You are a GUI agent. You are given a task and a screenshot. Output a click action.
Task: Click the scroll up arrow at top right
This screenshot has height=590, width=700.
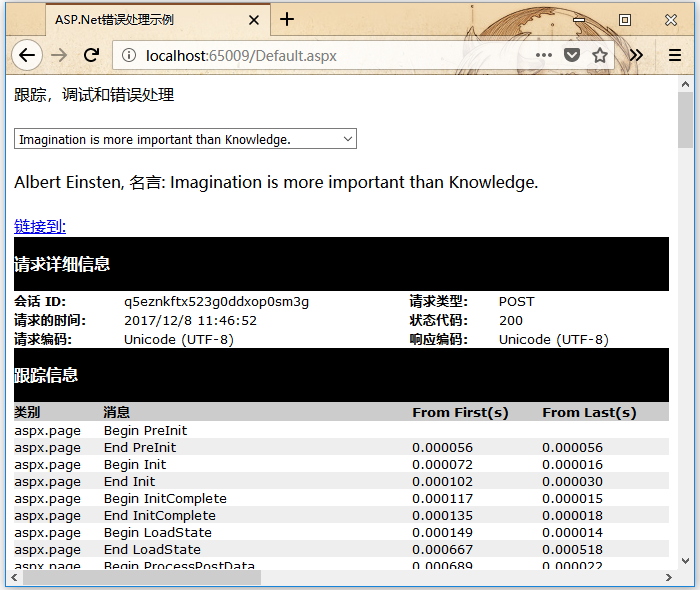tap(685, 83)
